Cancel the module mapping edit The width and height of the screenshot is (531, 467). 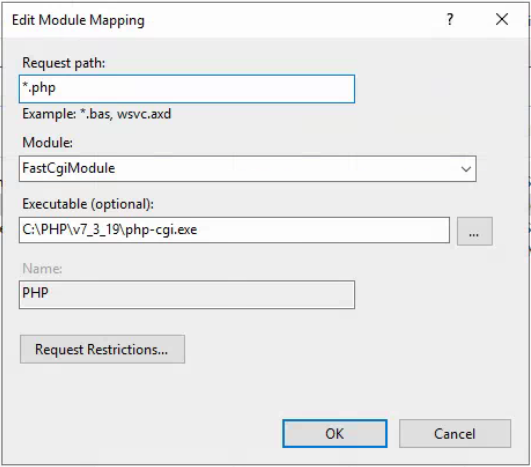[x=455, y=433]
